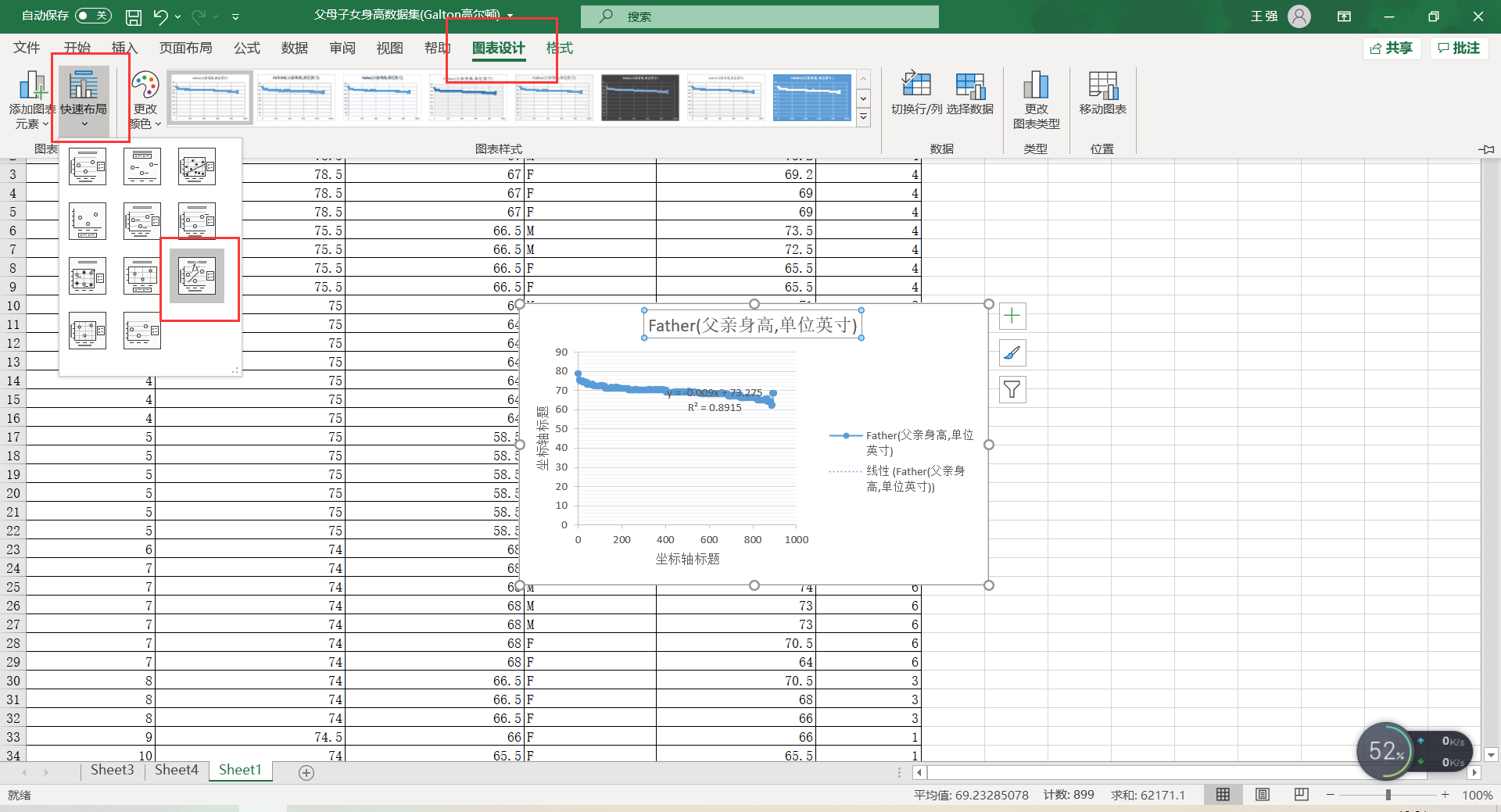The image size is (1501, 812).
Task: Switch to Page Break Preview
Action: tap(1302, 795)
